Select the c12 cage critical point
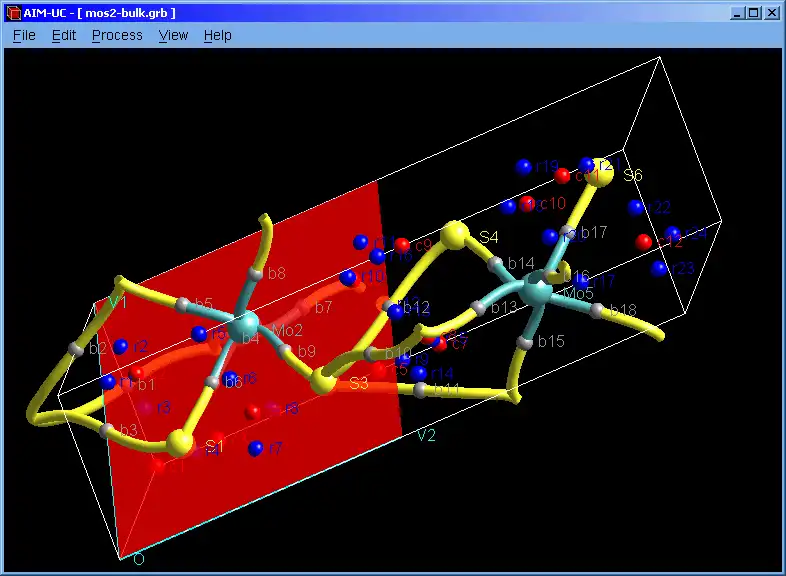786x576 pixels. click(x=644, y=242)
